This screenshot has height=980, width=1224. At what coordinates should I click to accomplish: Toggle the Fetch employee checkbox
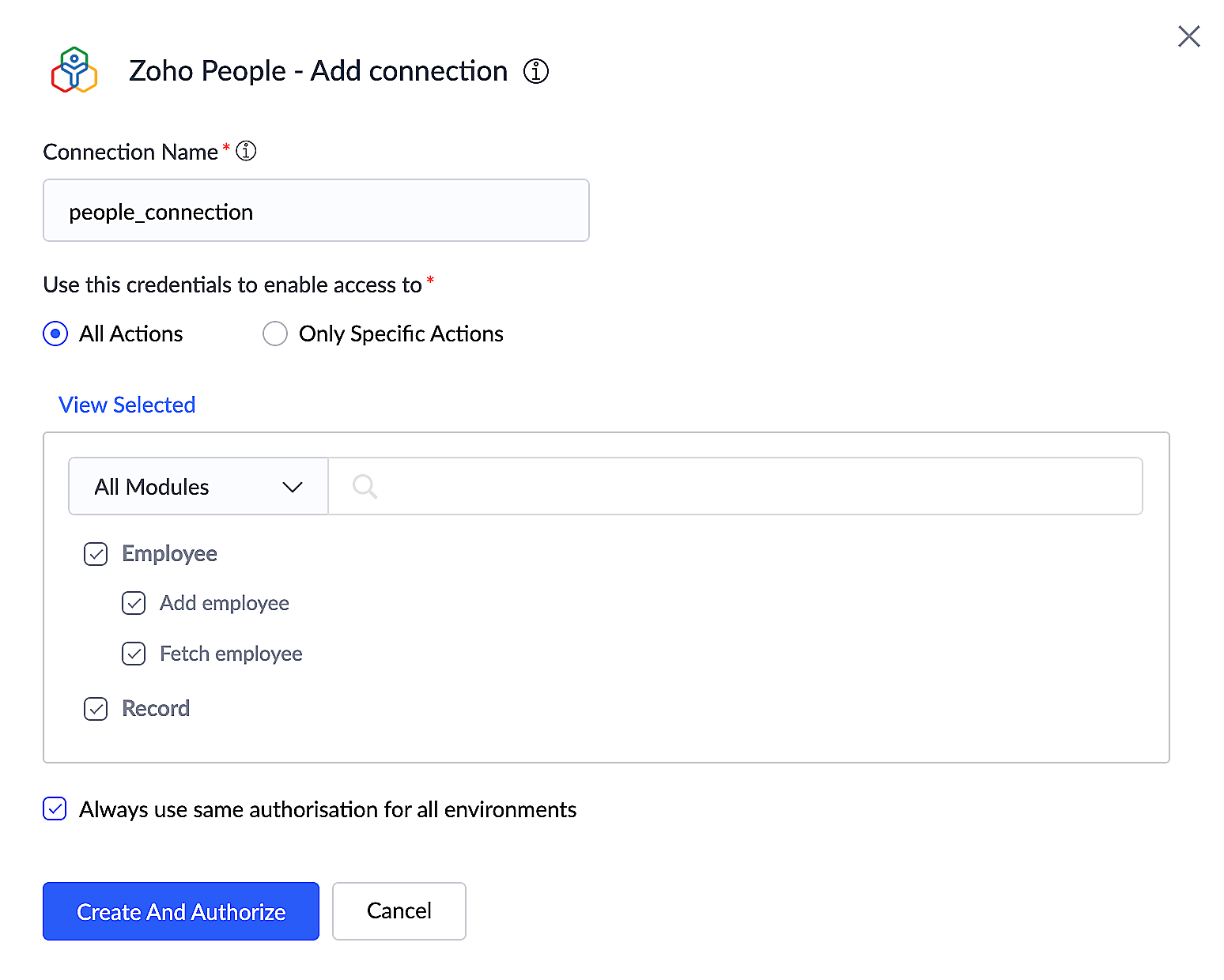[134, 654]
